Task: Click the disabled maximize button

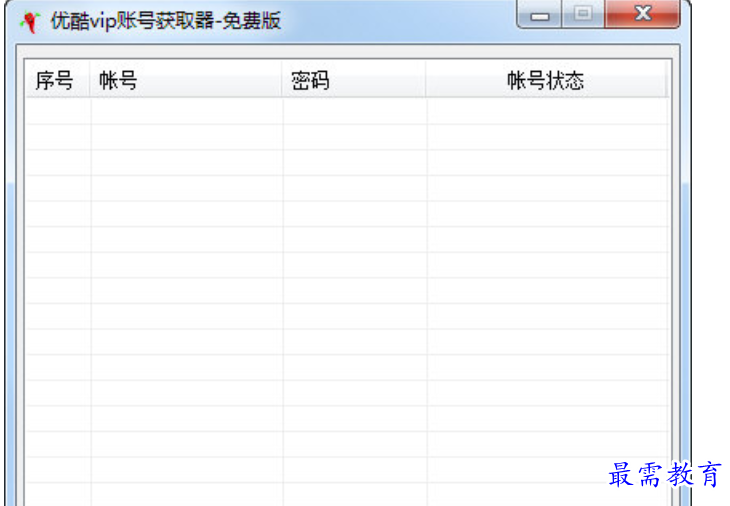Action: coord(583,14)
